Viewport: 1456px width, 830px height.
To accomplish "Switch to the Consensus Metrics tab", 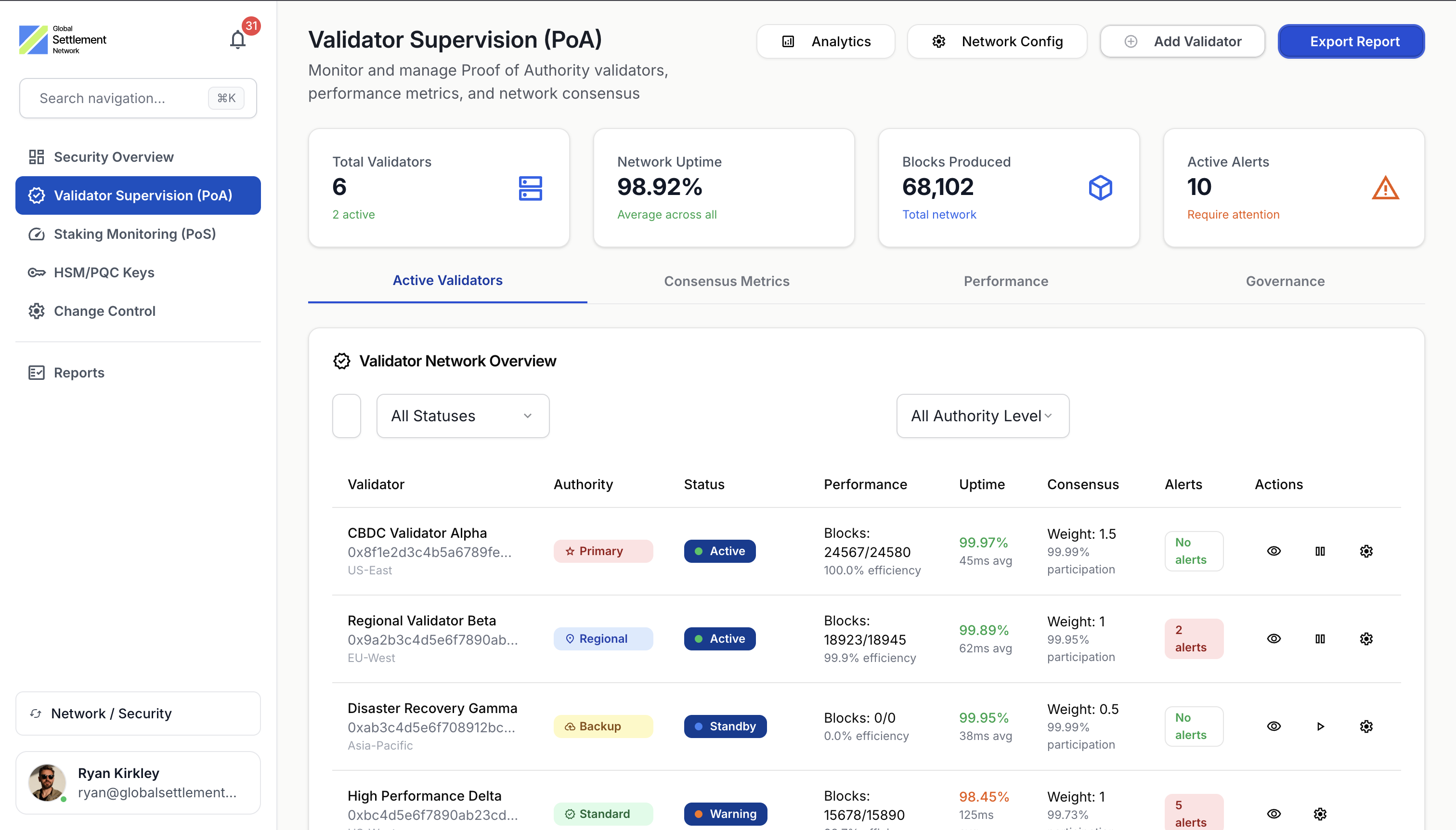I will (726, 281).
